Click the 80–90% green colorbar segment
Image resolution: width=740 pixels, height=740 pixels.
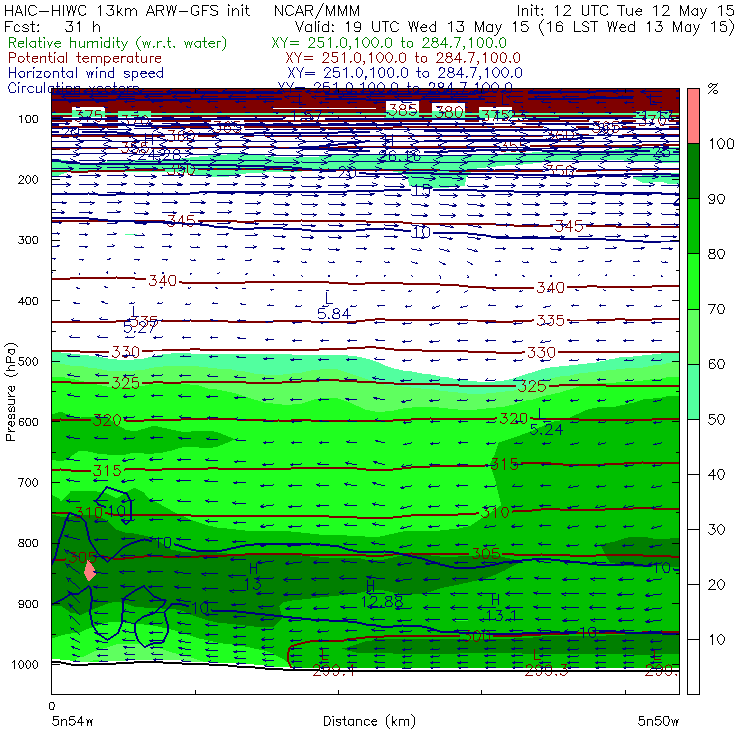[x=693, y=226]
